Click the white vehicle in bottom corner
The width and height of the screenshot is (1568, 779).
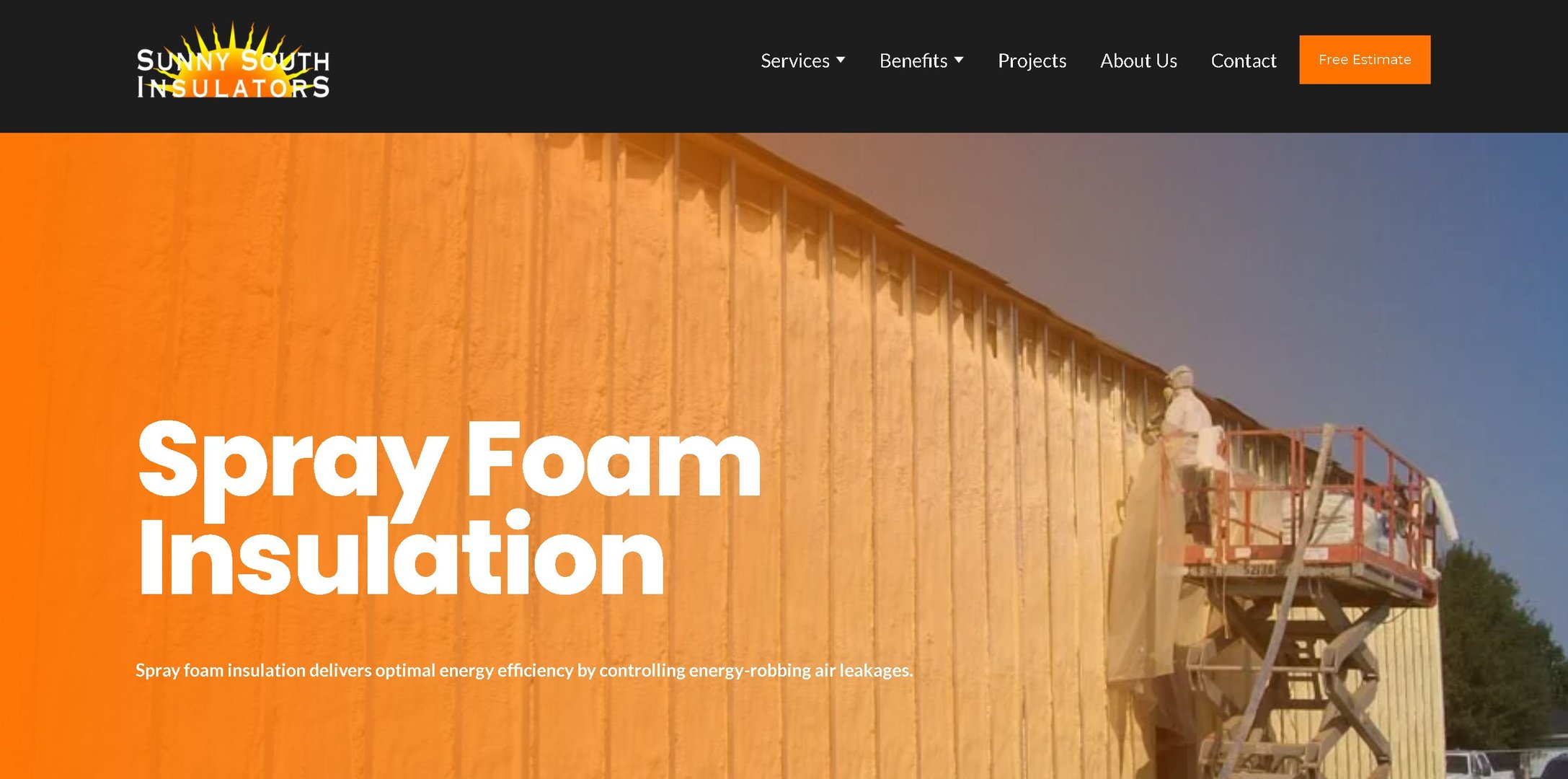1467,765
